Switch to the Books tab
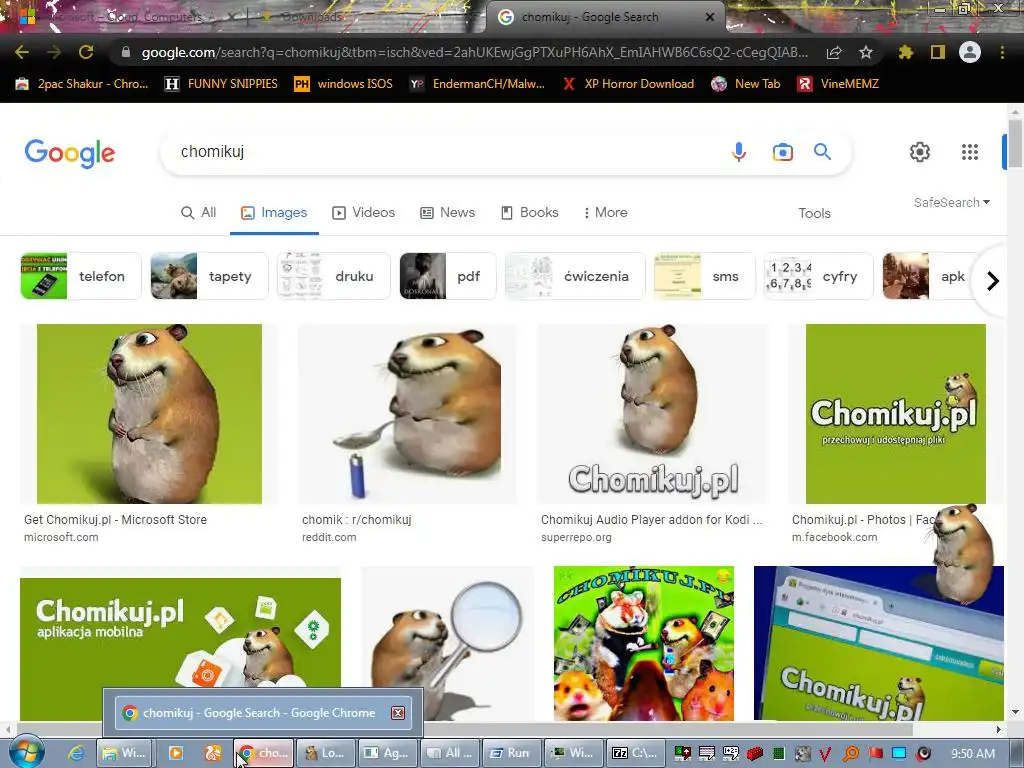This screenshot has width=1024, height=768. pos(530,212)
